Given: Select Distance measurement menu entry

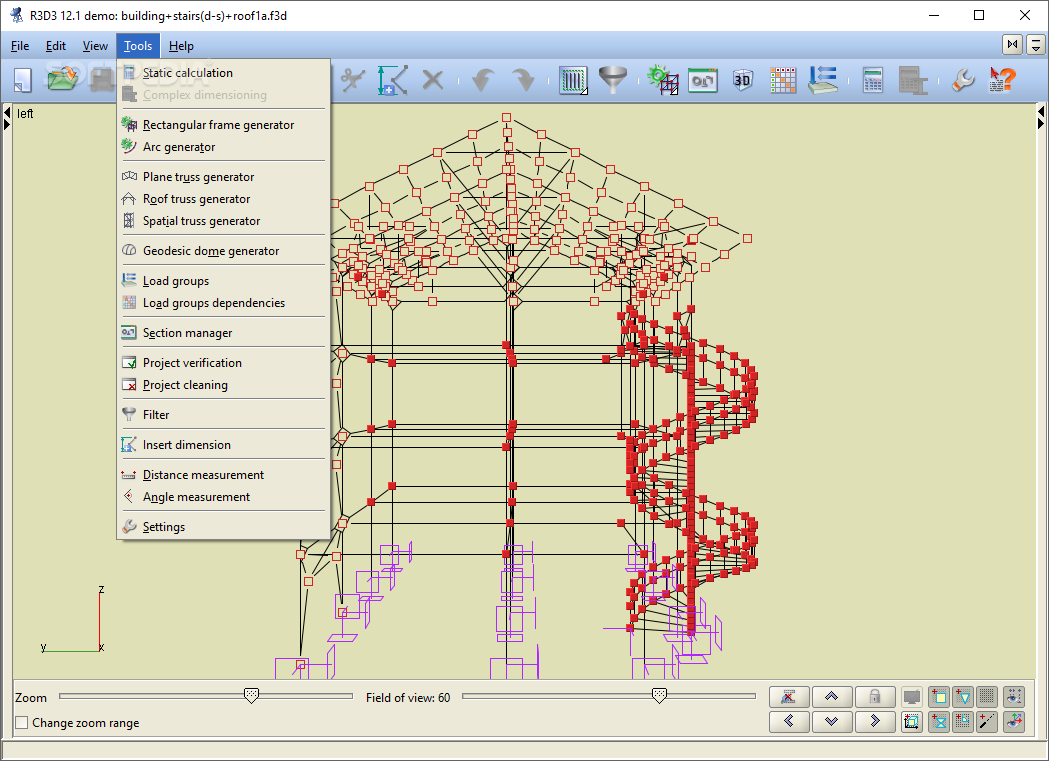Looking at the screenshot, I should 223,475.
